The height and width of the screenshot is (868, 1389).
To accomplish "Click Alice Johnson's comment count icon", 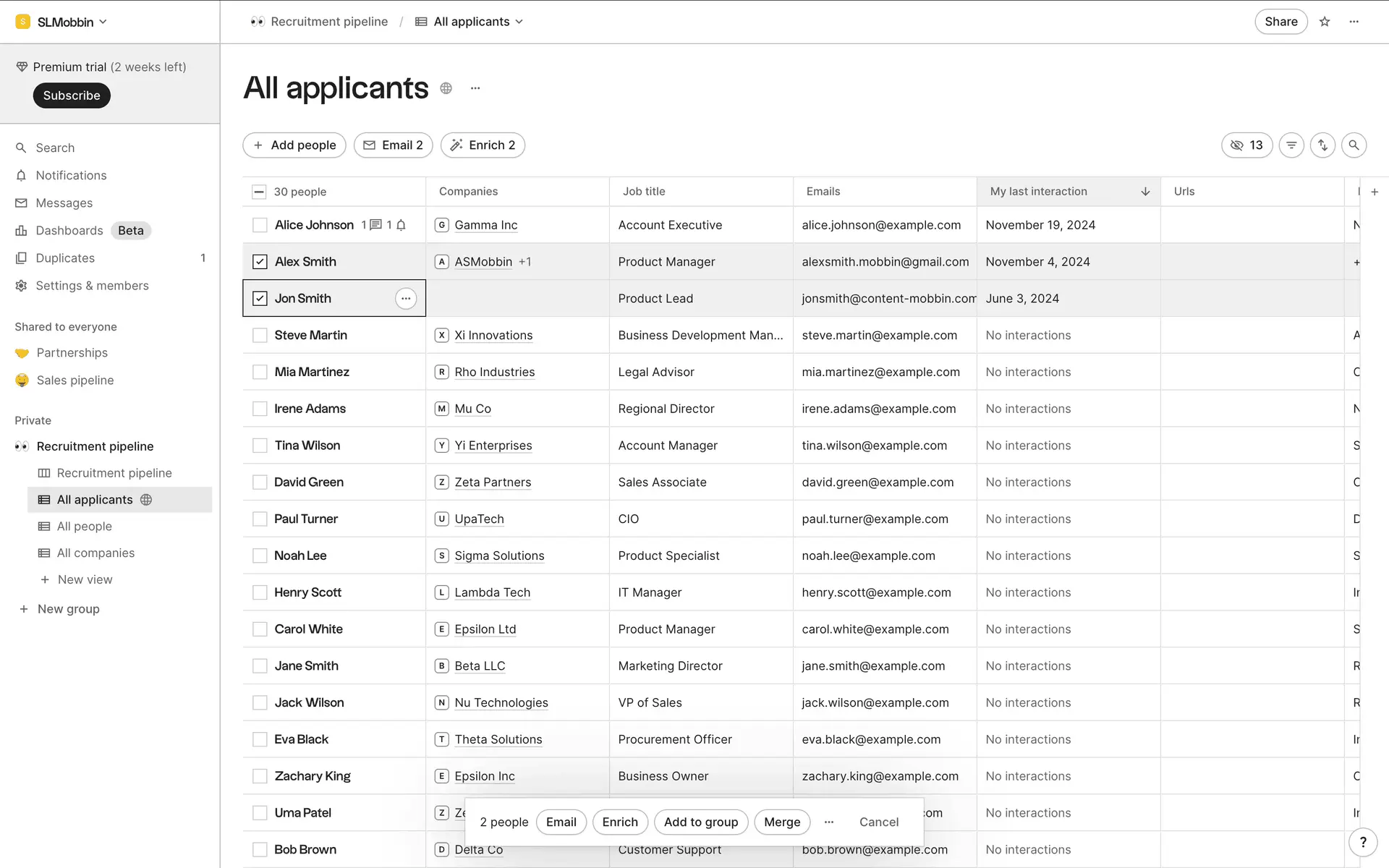I will click(375, 225).
